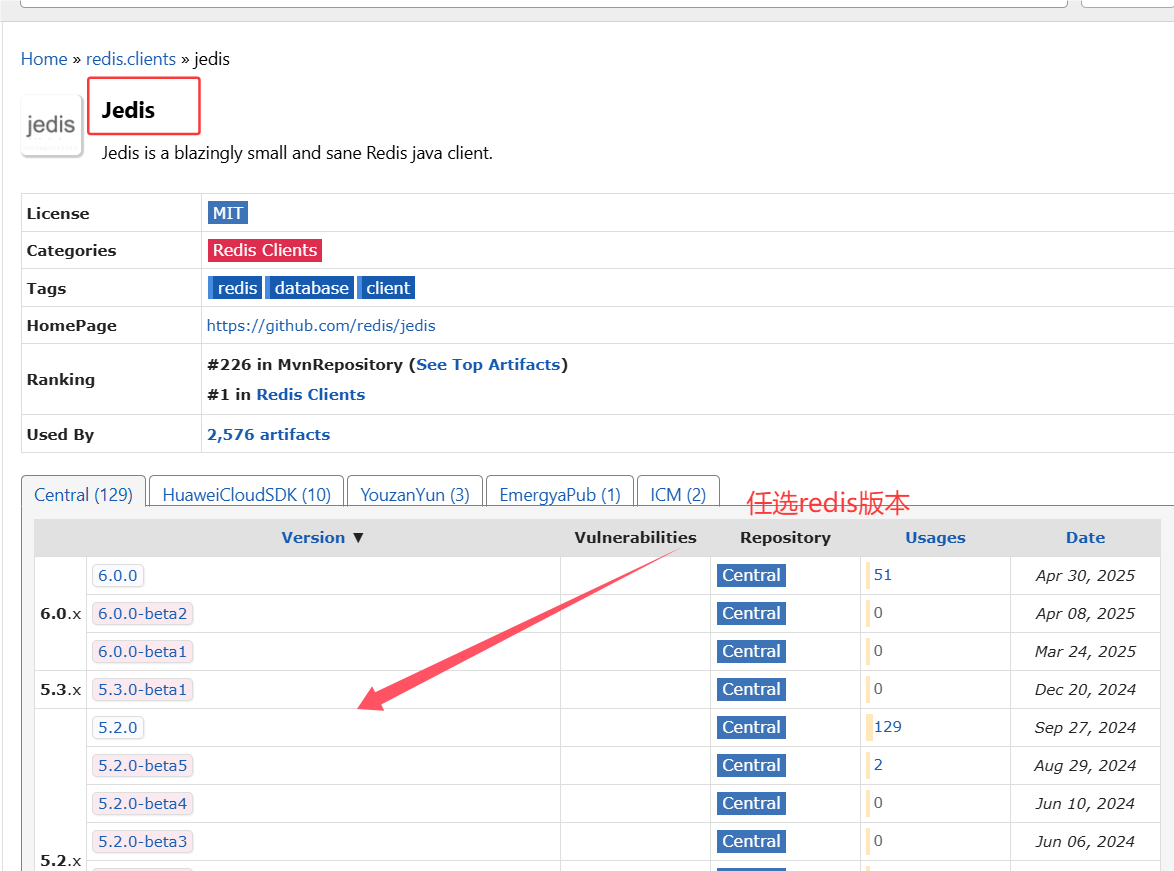Switch to the EmergyaPub (1) tab
The height and width of the screenshot is (871, 1174).
tap(560, 495)
